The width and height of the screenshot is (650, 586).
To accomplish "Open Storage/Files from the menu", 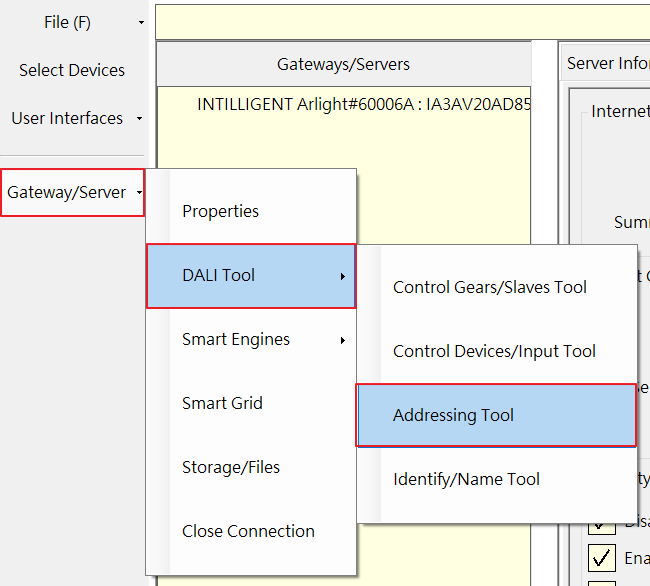I will [231, 467].
